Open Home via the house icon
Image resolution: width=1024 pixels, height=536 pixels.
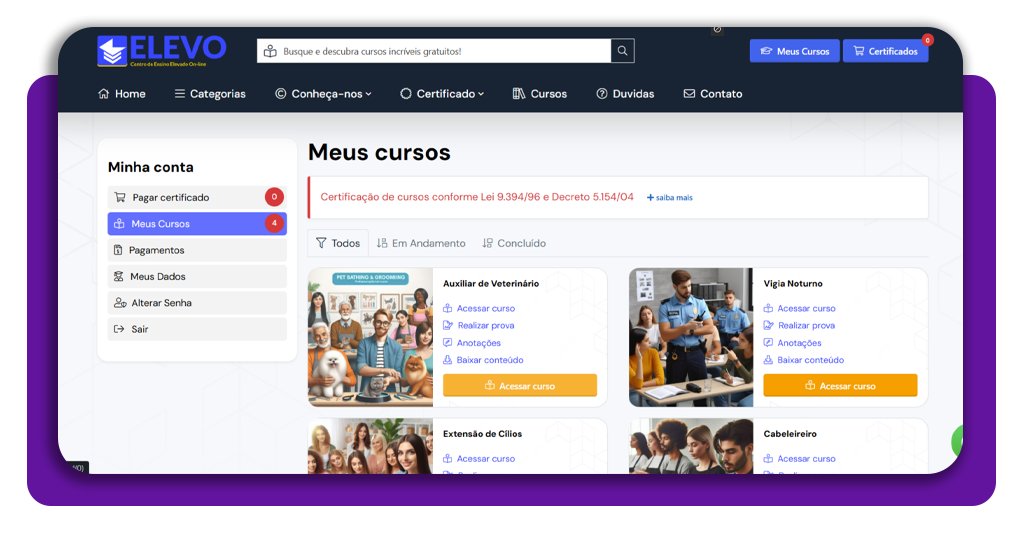(x=103, y=94)
